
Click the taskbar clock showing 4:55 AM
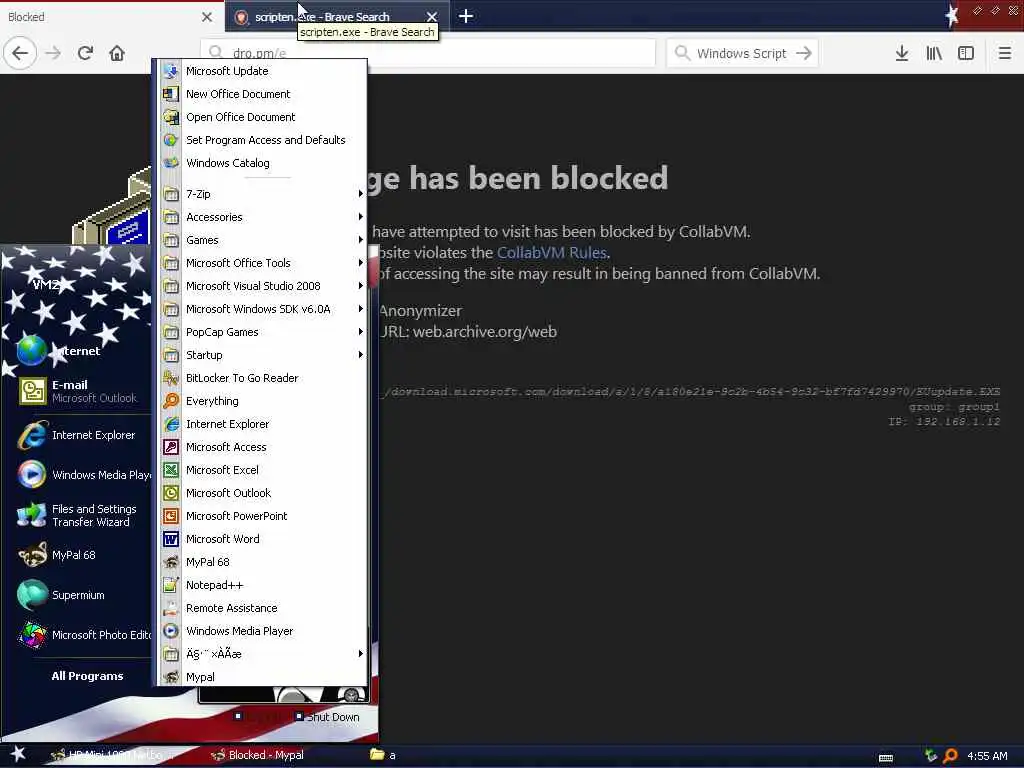(x=987, y=756)
